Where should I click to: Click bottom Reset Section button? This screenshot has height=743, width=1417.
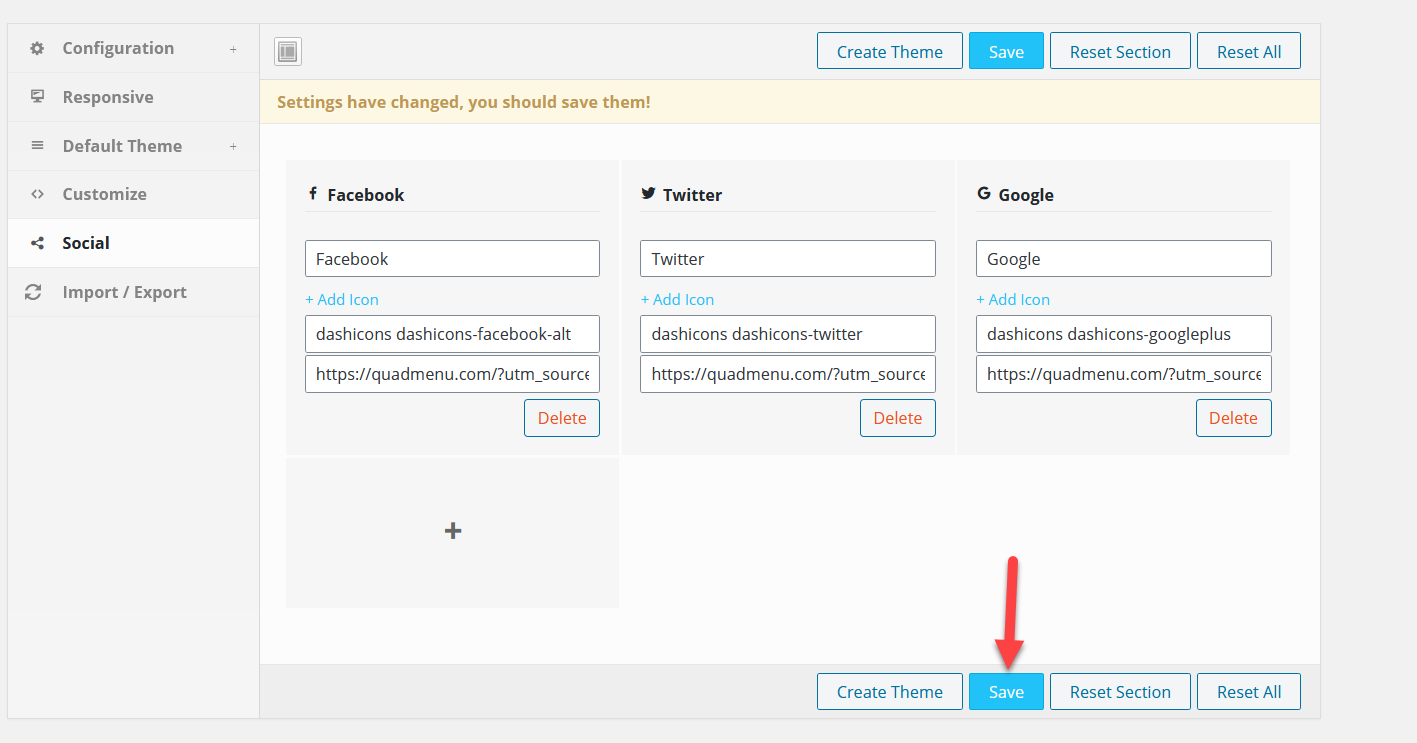[x=1120, y=691]
